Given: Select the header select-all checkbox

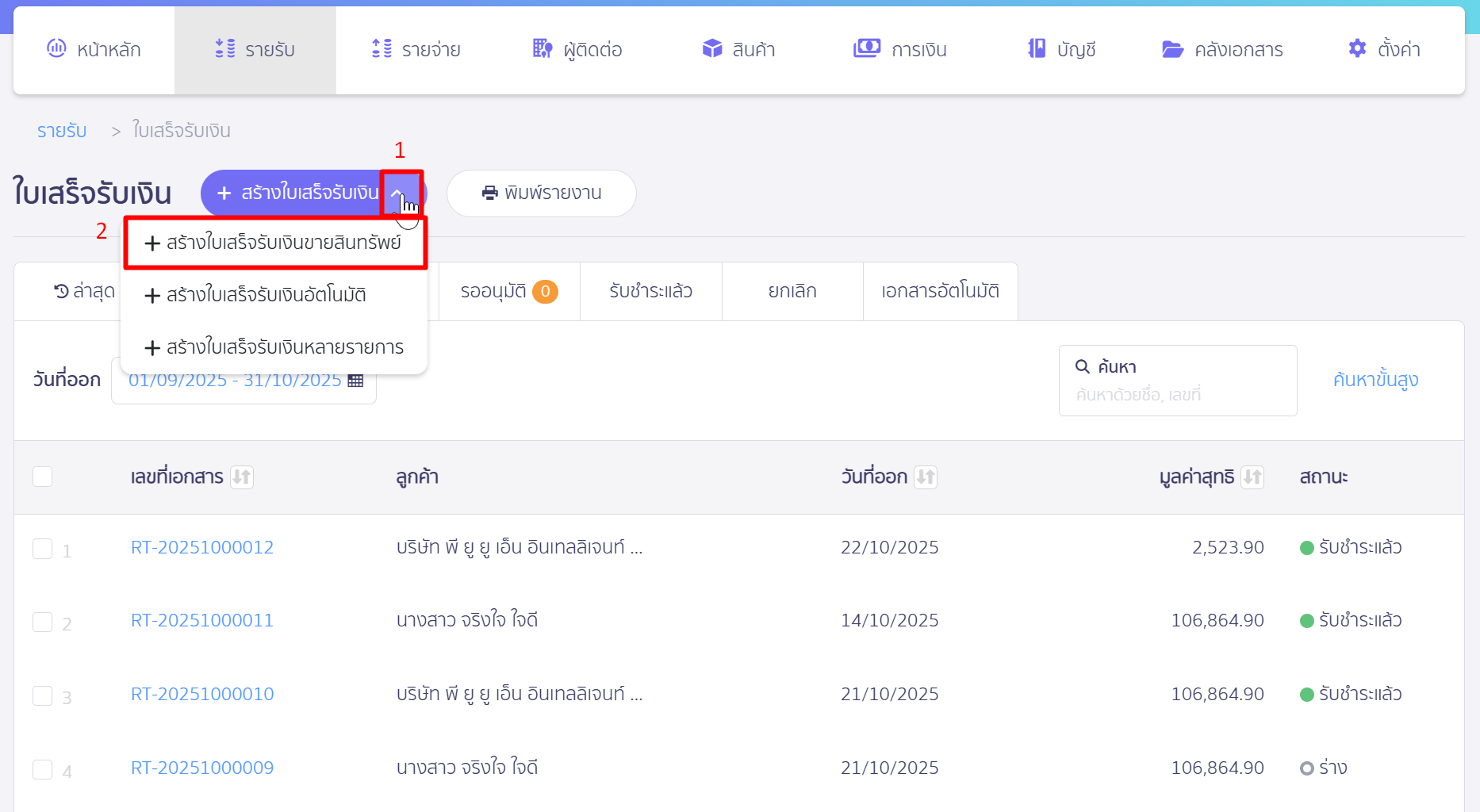Looking at the screenshot, I should 43,476.
